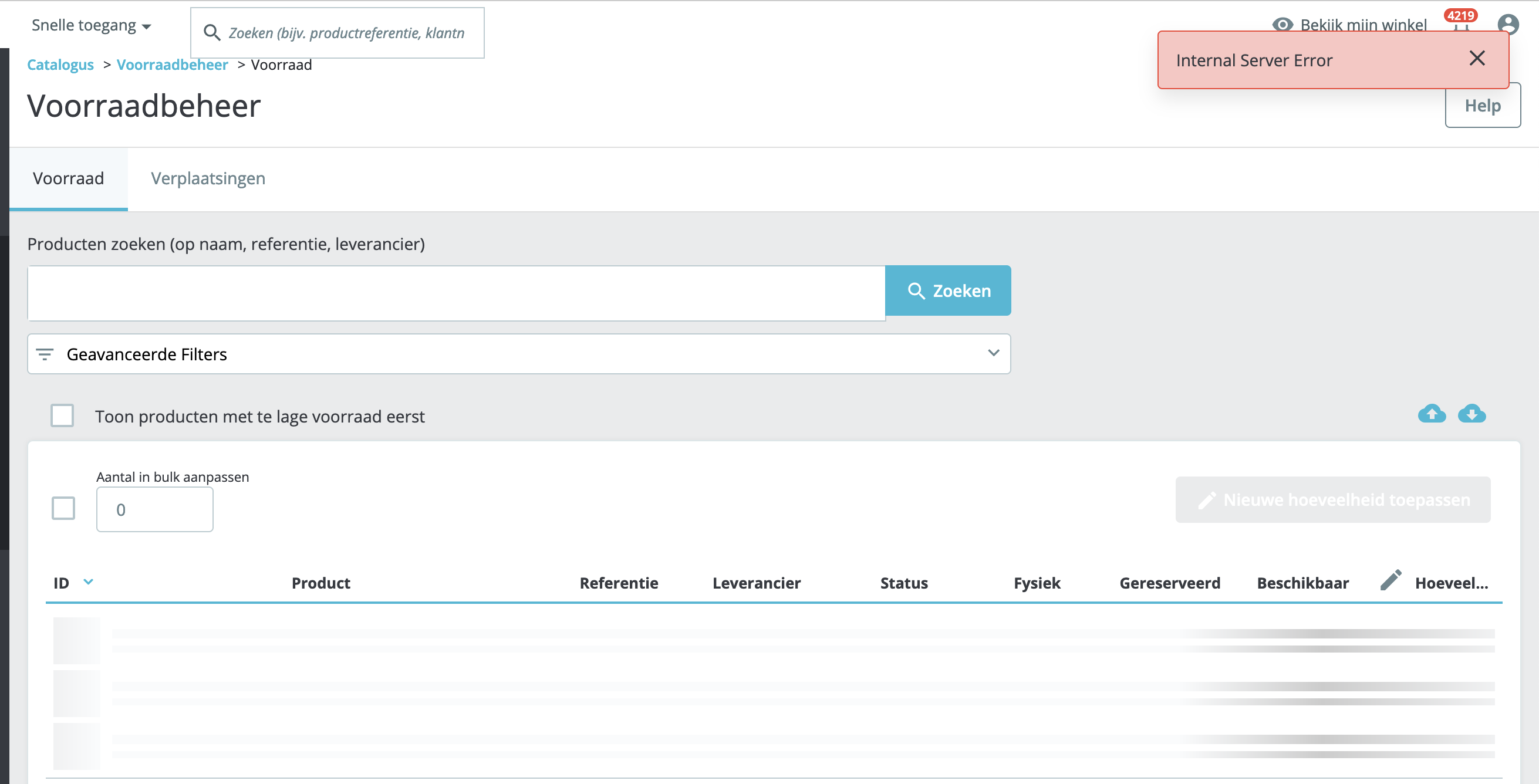1539x784 pixels.
Task: Click the magnifier icon in top search
Action: coord(212,32)
